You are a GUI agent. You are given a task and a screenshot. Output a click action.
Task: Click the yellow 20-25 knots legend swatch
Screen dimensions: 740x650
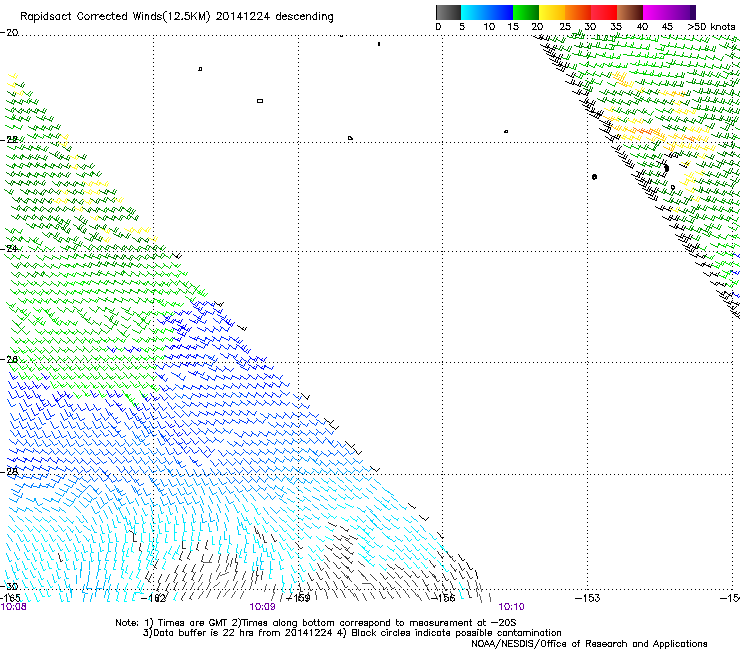tap(552, 12)
